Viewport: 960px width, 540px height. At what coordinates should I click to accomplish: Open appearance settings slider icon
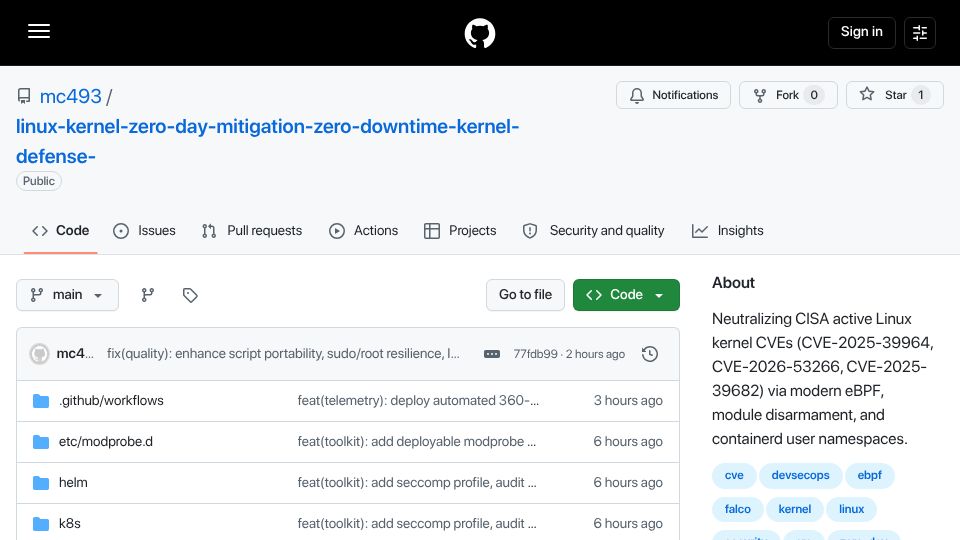click(x=920, y=33)
